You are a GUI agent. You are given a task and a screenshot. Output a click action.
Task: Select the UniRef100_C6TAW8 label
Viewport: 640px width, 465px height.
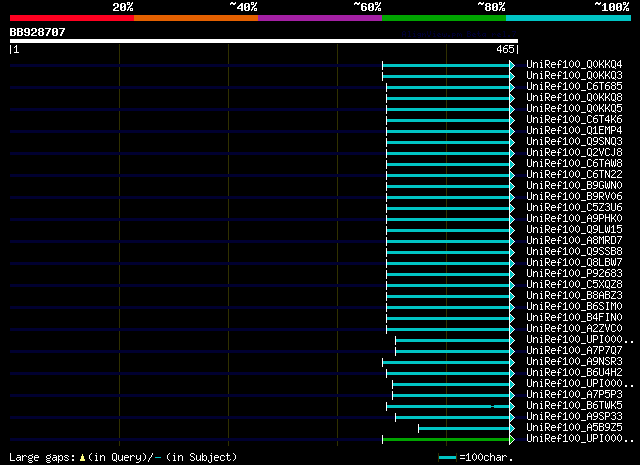574,164
